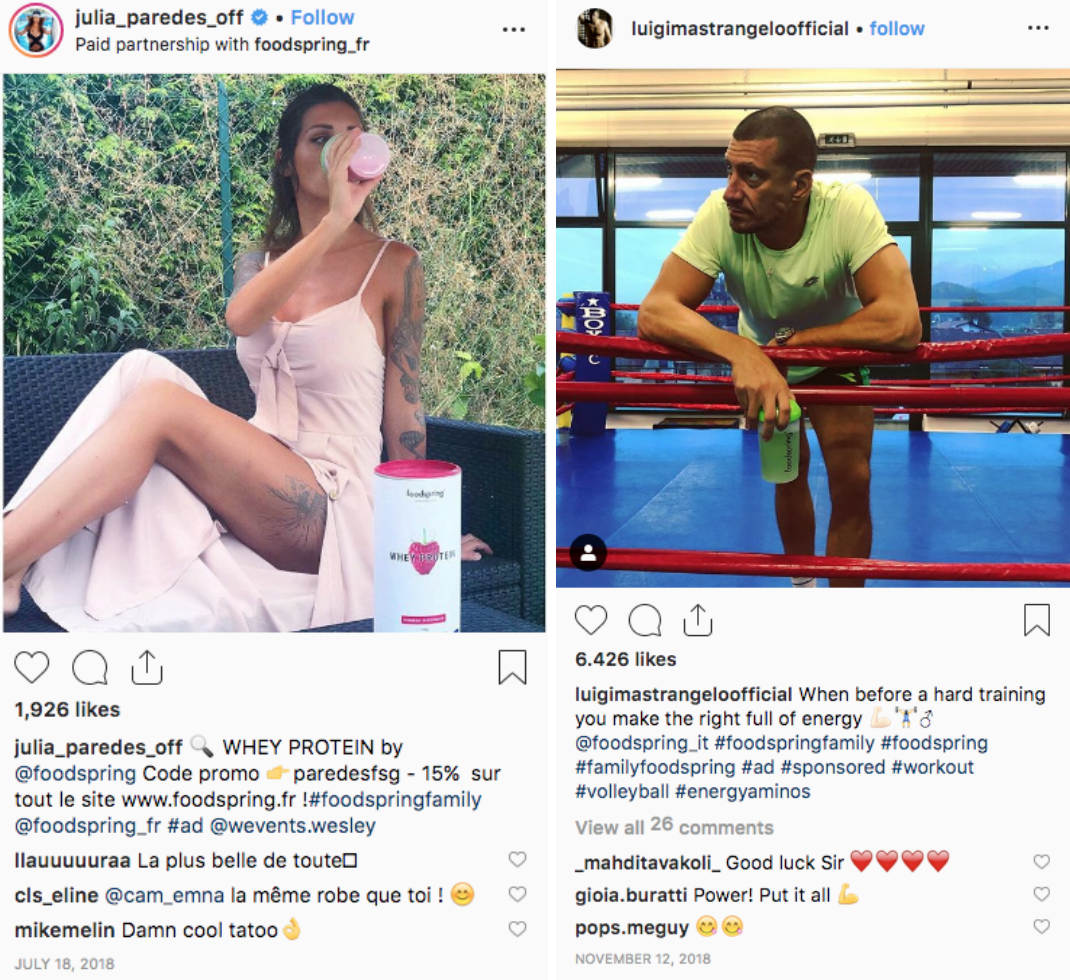Open julia_paredes_off profile picture
This screenshot has height=980, width=1070.
(x=35, y=30)
